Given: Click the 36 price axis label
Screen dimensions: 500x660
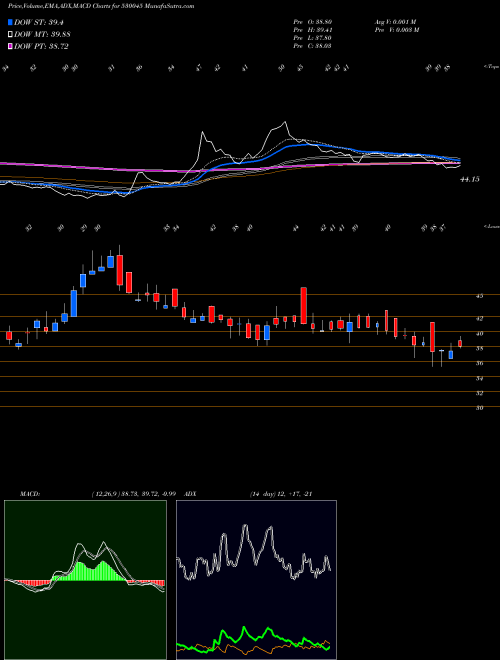Looking at the screenshot, I should pos(479,363).
